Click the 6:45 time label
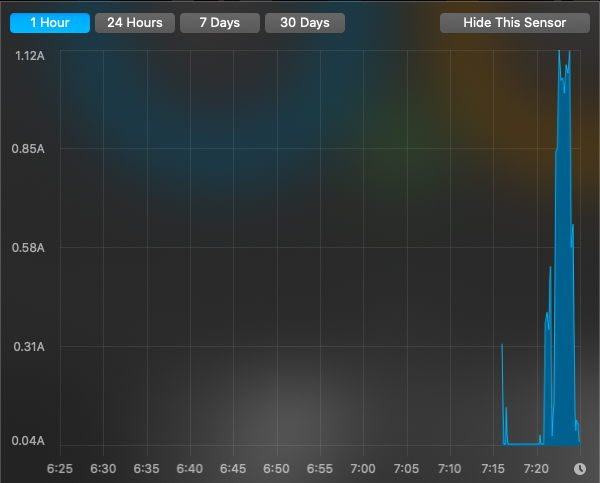 233,469
